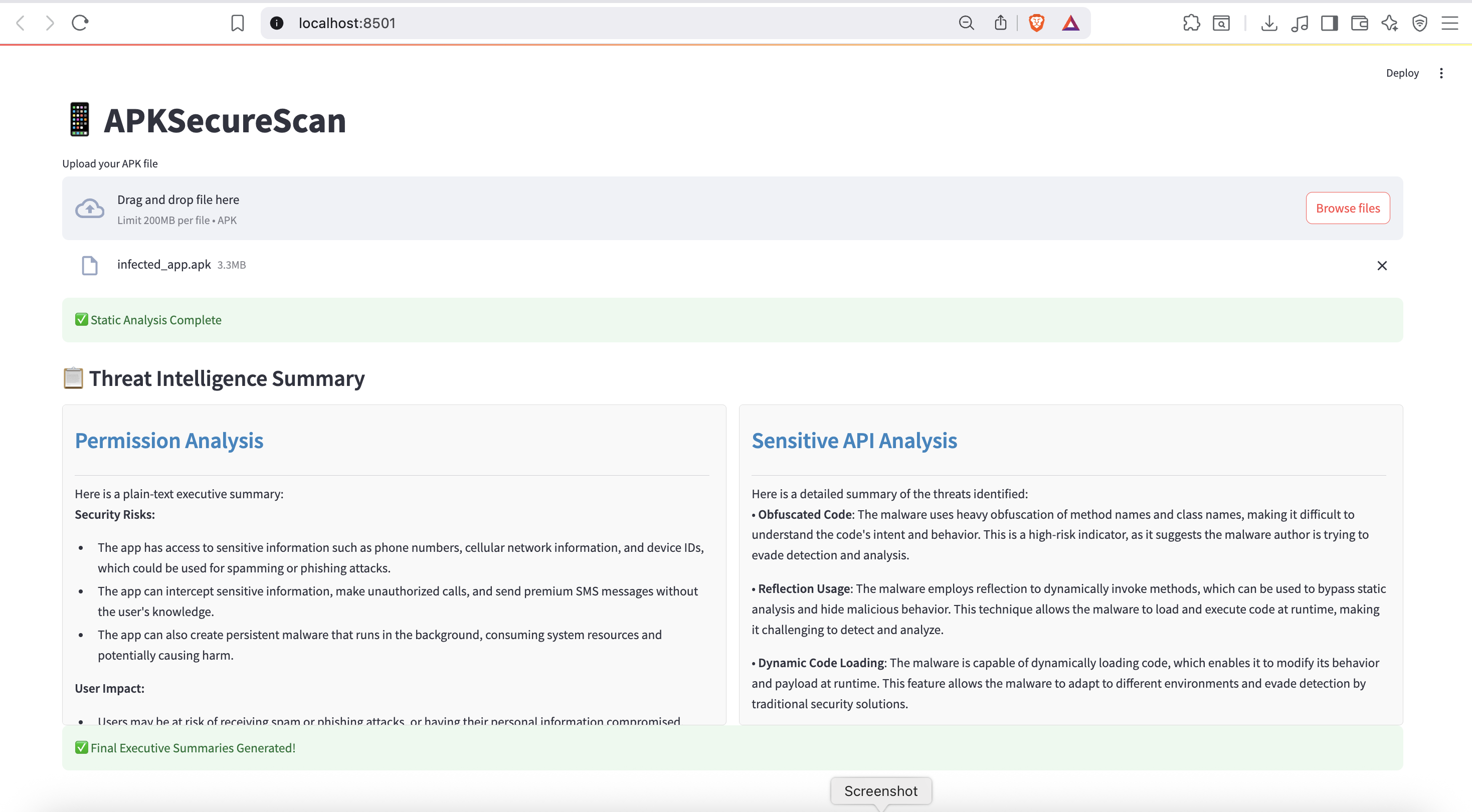Click the Deploy button
This screenshot has height=812, width=1472.
(1402, 73)
